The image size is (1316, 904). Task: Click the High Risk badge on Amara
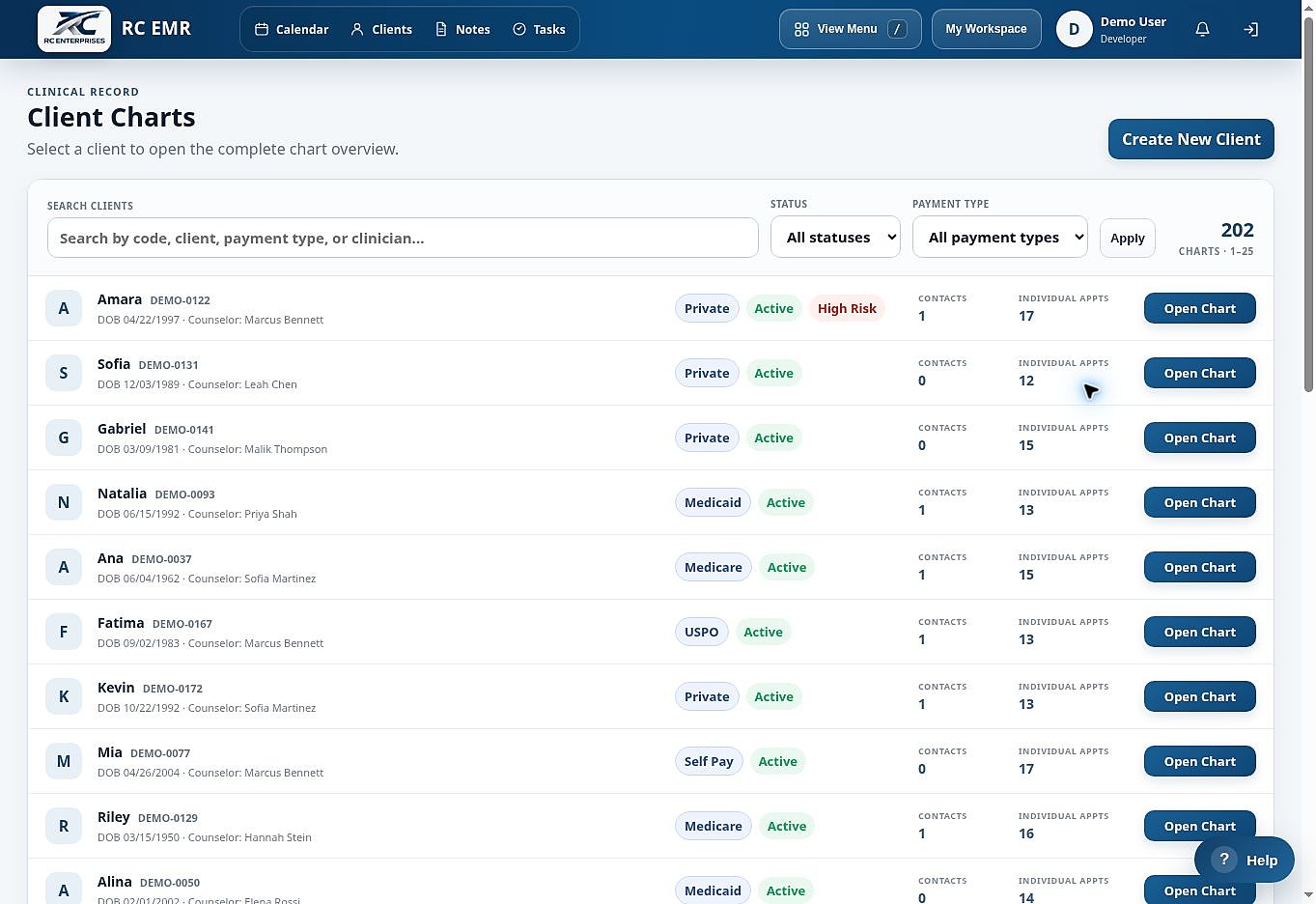(x=847, y=308)
